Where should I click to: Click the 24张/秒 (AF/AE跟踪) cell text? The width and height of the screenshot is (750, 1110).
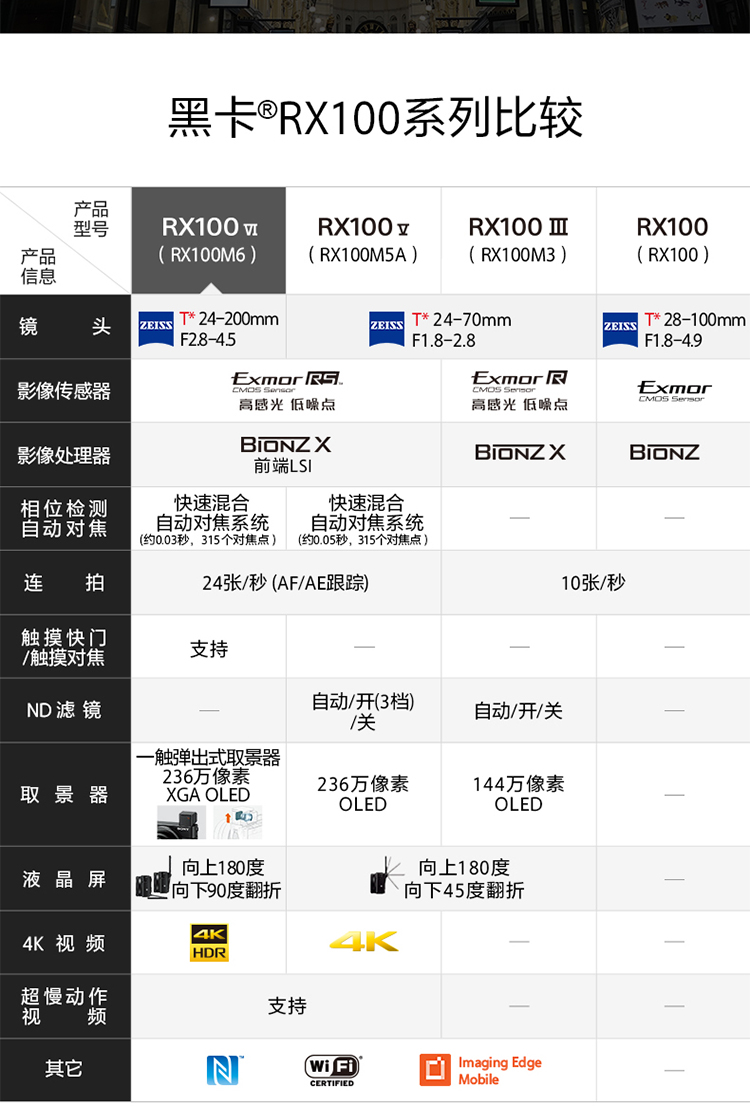[x=286, y=583]
